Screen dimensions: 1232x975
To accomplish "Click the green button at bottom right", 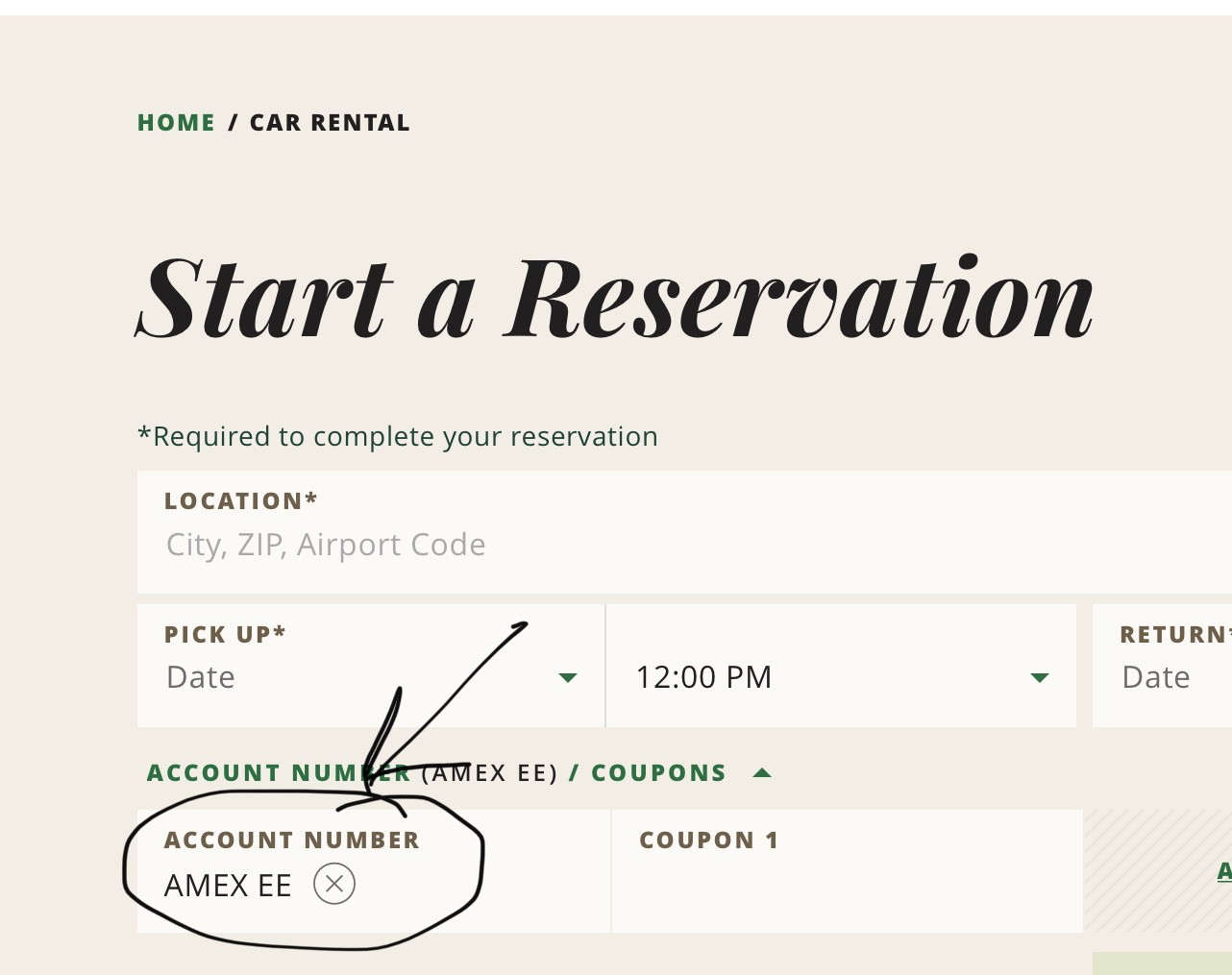I will pyautogui.click(x=1163, y=963).
